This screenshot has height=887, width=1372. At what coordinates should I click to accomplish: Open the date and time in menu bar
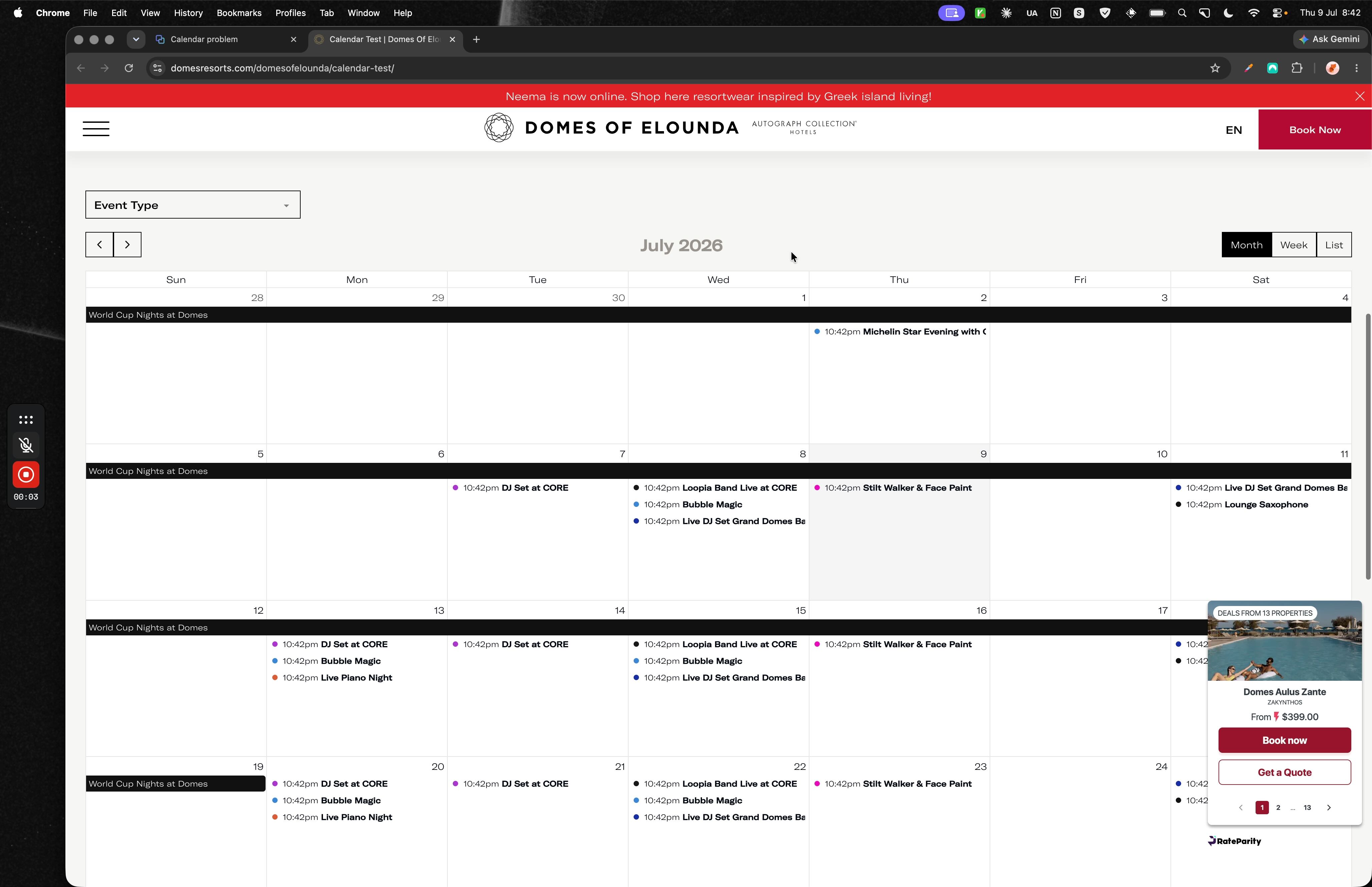[1330, 13]
